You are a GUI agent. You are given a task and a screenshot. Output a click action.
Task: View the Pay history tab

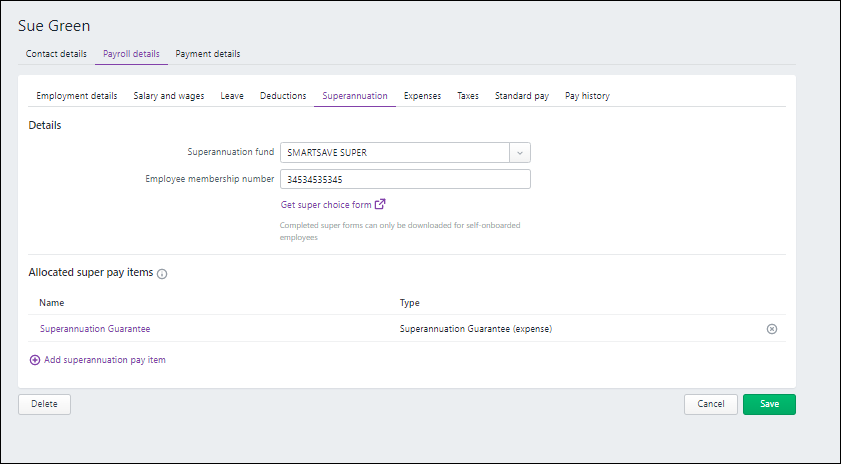click(x=587, y=96)
